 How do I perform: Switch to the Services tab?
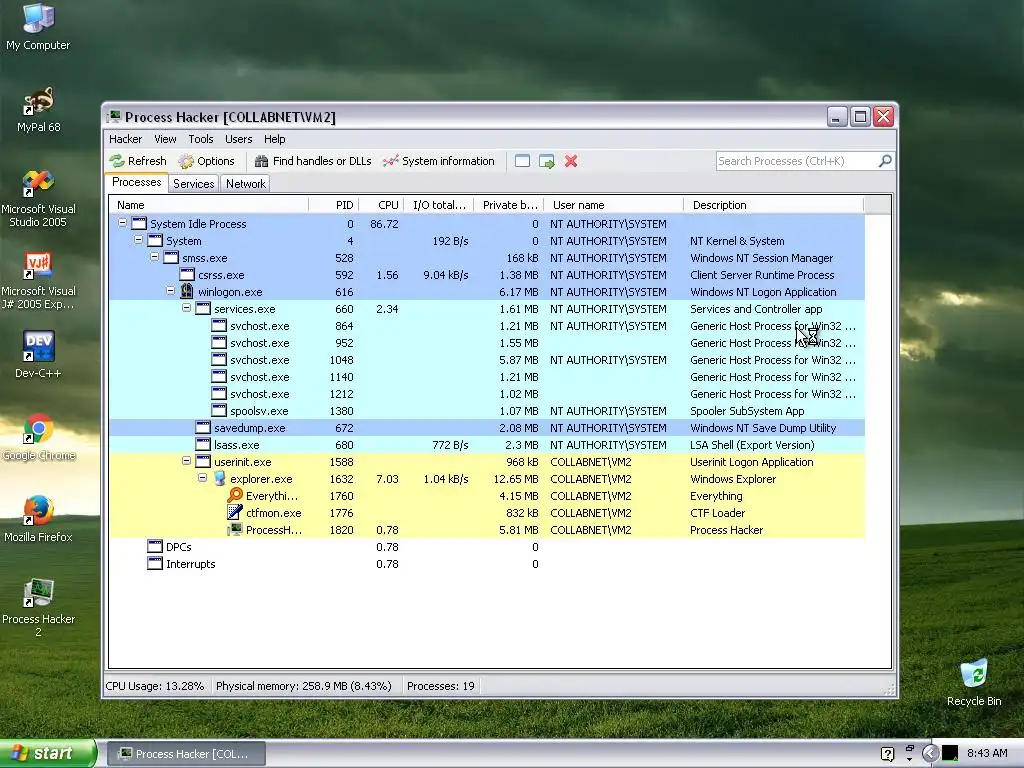pyautogui.click(x=193, y=184)
